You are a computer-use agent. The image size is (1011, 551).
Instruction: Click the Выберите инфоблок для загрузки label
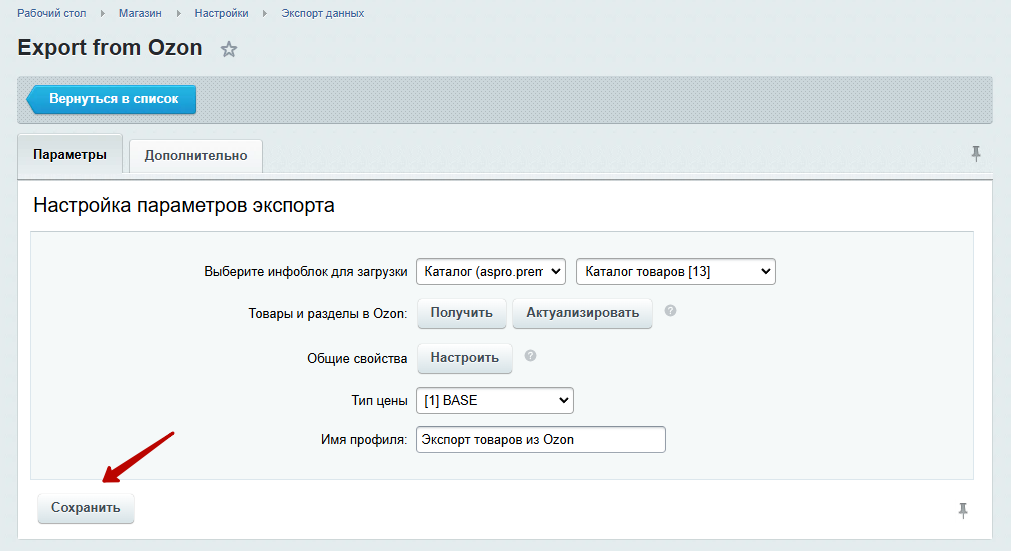(306, 272)
